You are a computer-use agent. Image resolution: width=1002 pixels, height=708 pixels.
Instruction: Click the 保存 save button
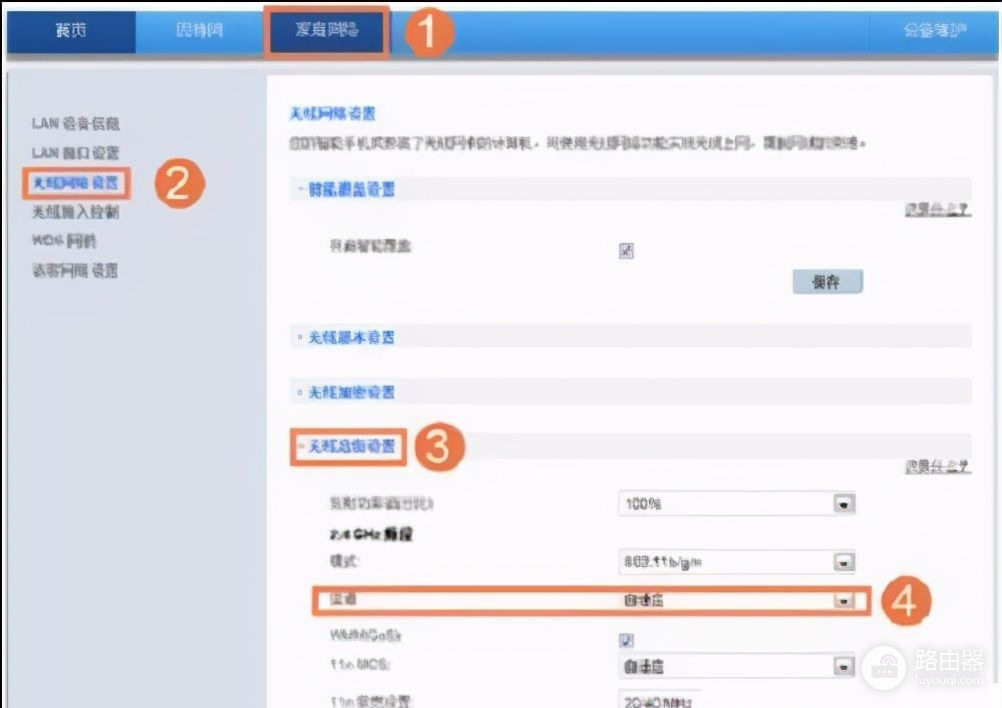[826, 282]
